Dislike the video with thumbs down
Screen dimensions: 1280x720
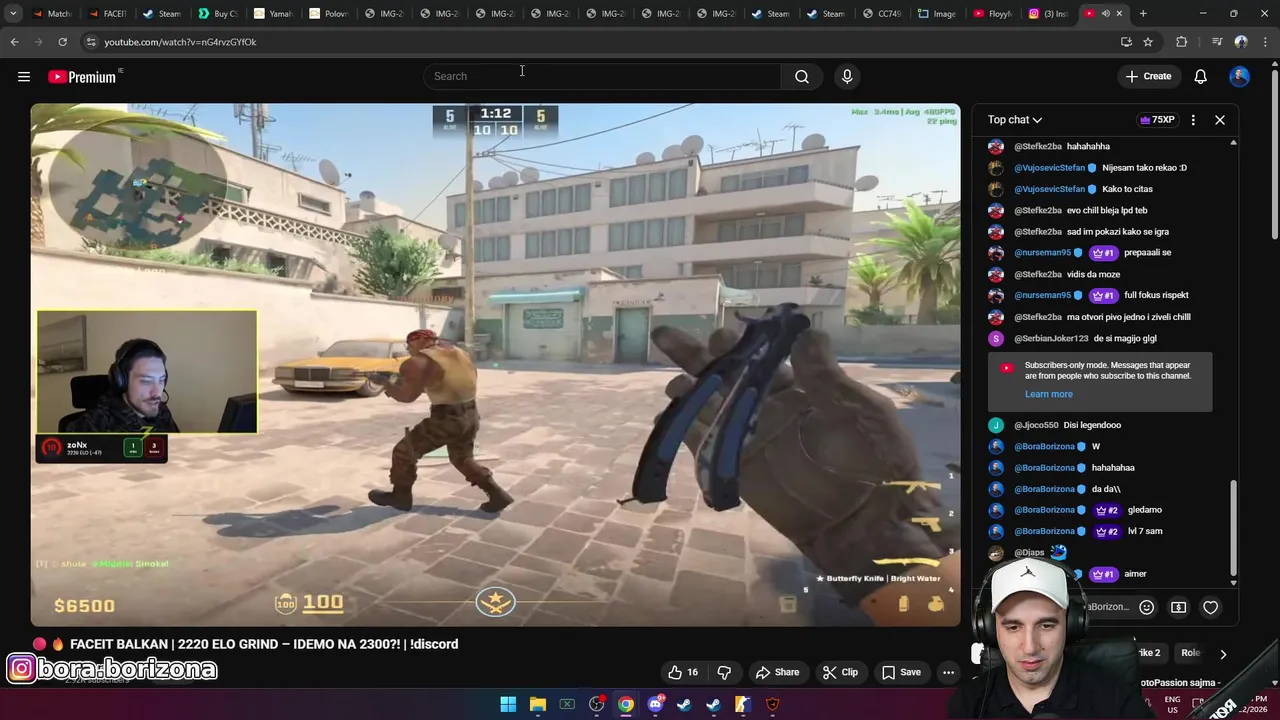point(724,672)
